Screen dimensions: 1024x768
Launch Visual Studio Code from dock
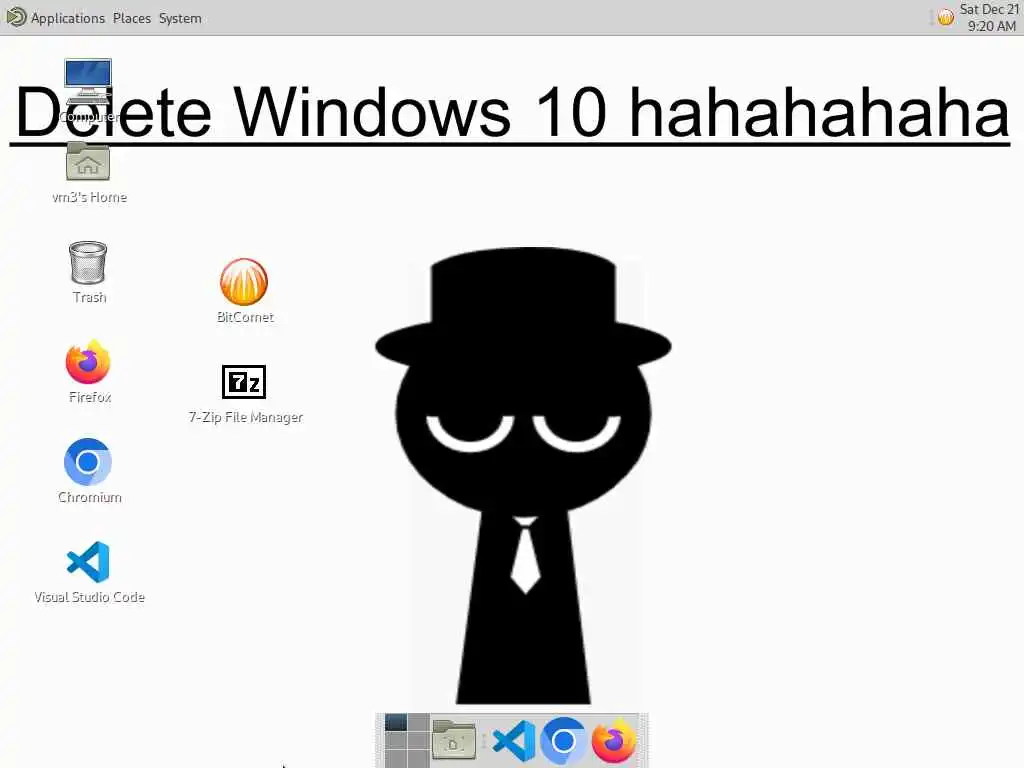click(514, 741)
